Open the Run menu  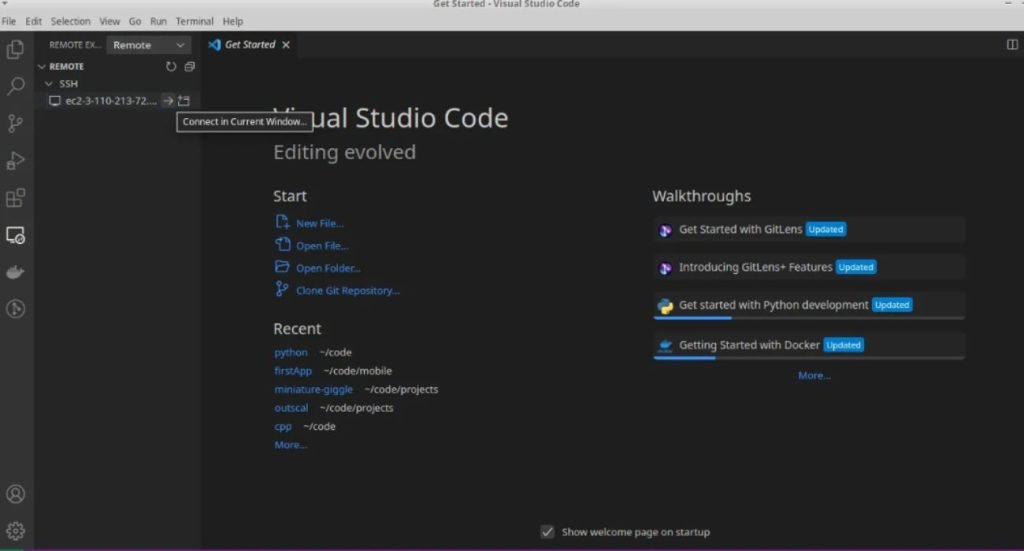[x=158, y=21]
